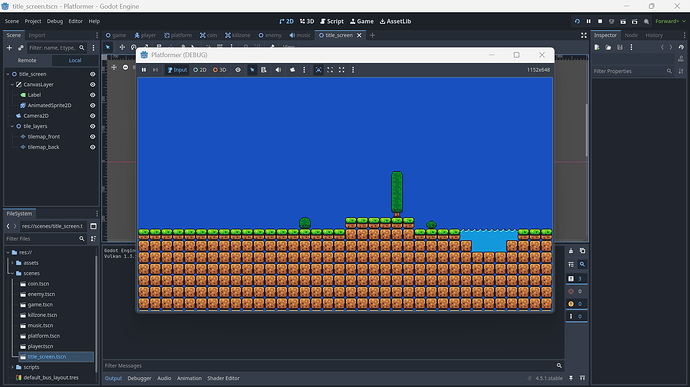Pause the game in the debug window toolbar

144,70
